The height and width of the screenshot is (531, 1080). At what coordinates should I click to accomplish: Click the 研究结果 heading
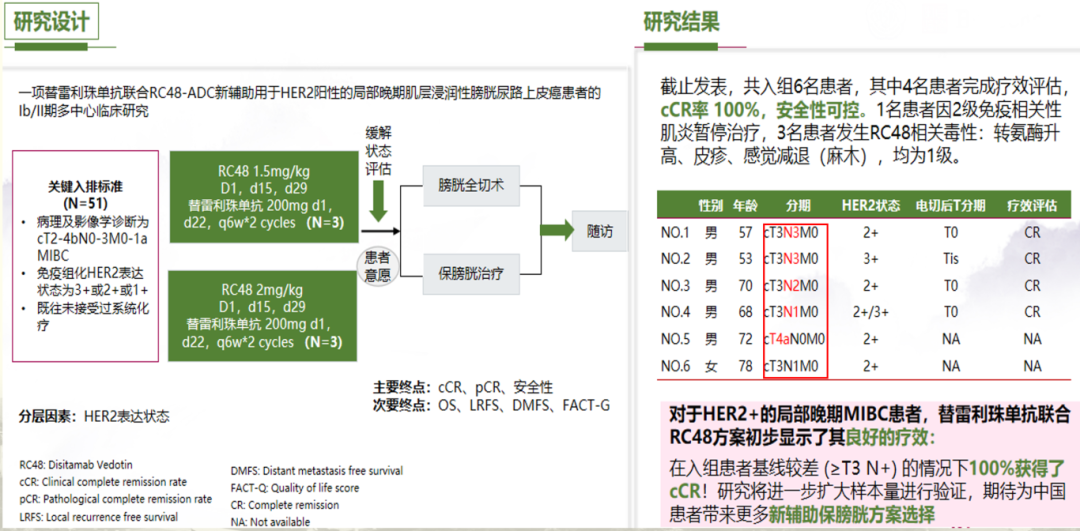click(682, 22)
